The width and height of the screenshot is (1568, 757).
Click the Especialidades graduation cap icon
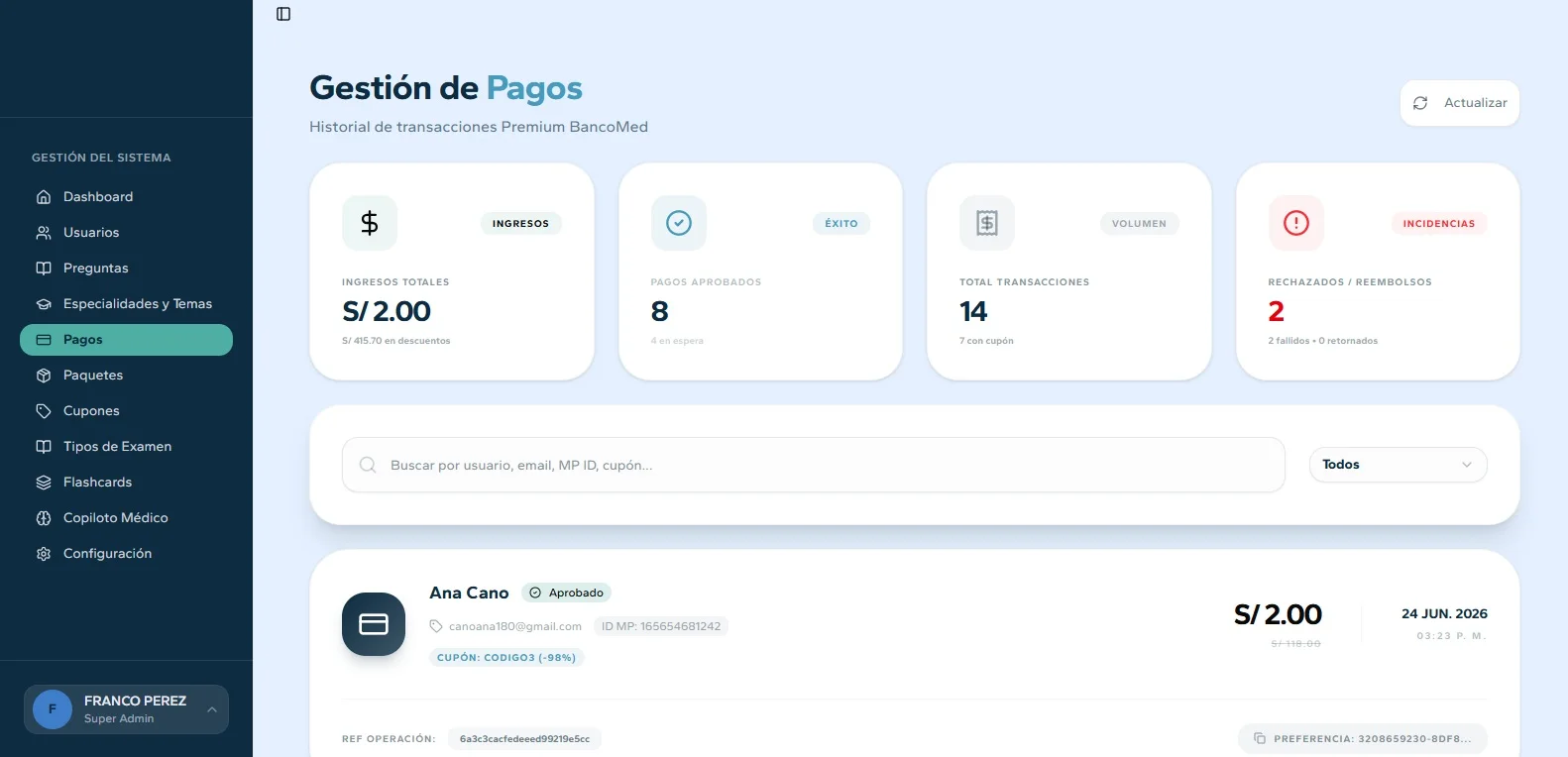(44, 304)
